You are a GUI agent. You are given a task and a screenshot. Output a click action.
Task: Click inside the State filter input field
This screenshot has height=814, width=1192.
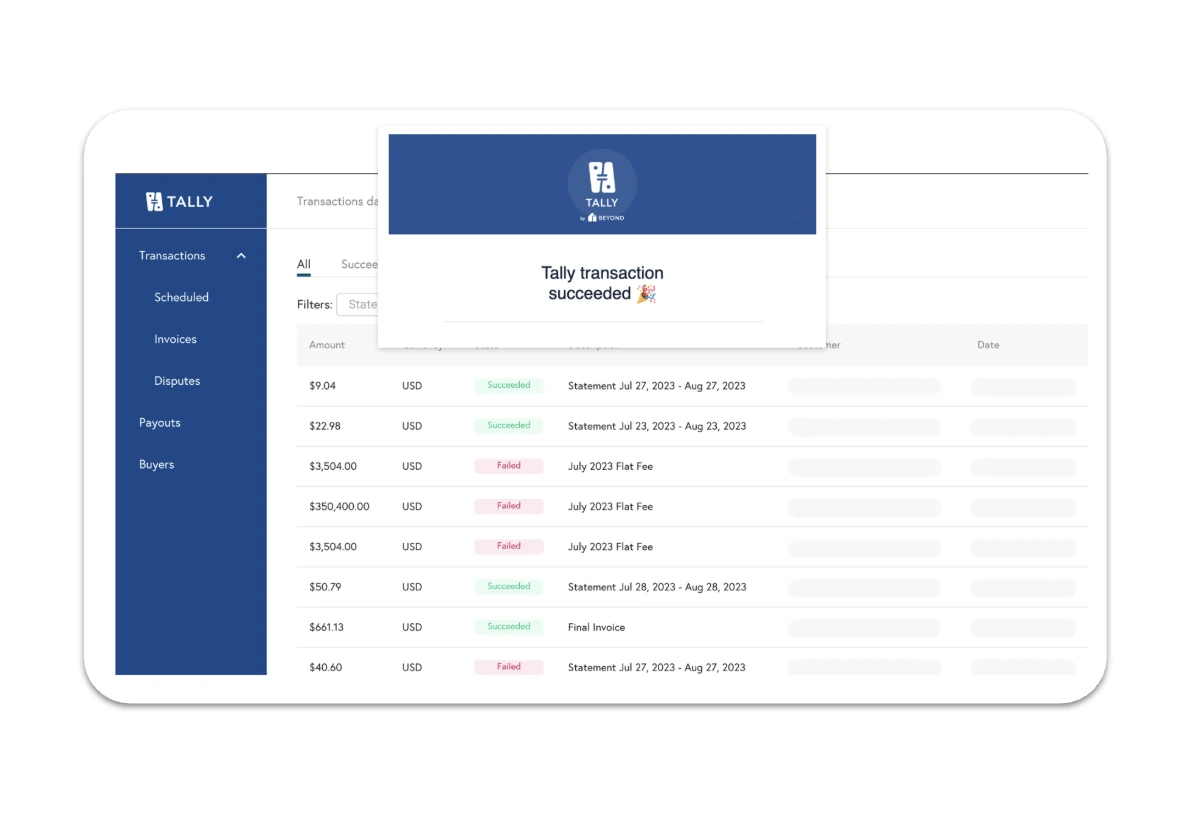[x=363, y=304]
